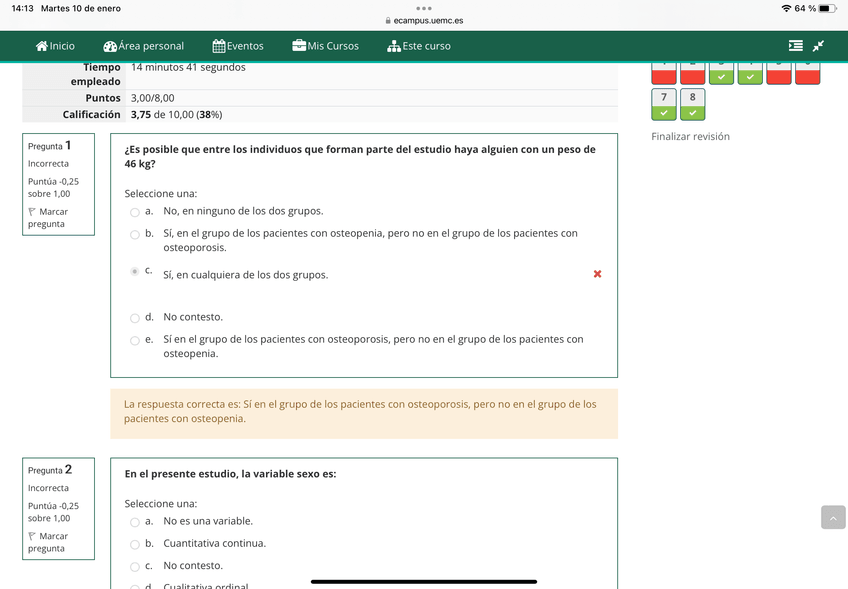Image resolution: width=848 pixels, height=589 pixels.
Task: Click the exit fullscreen arrows icon
Action: coord(819,45)
